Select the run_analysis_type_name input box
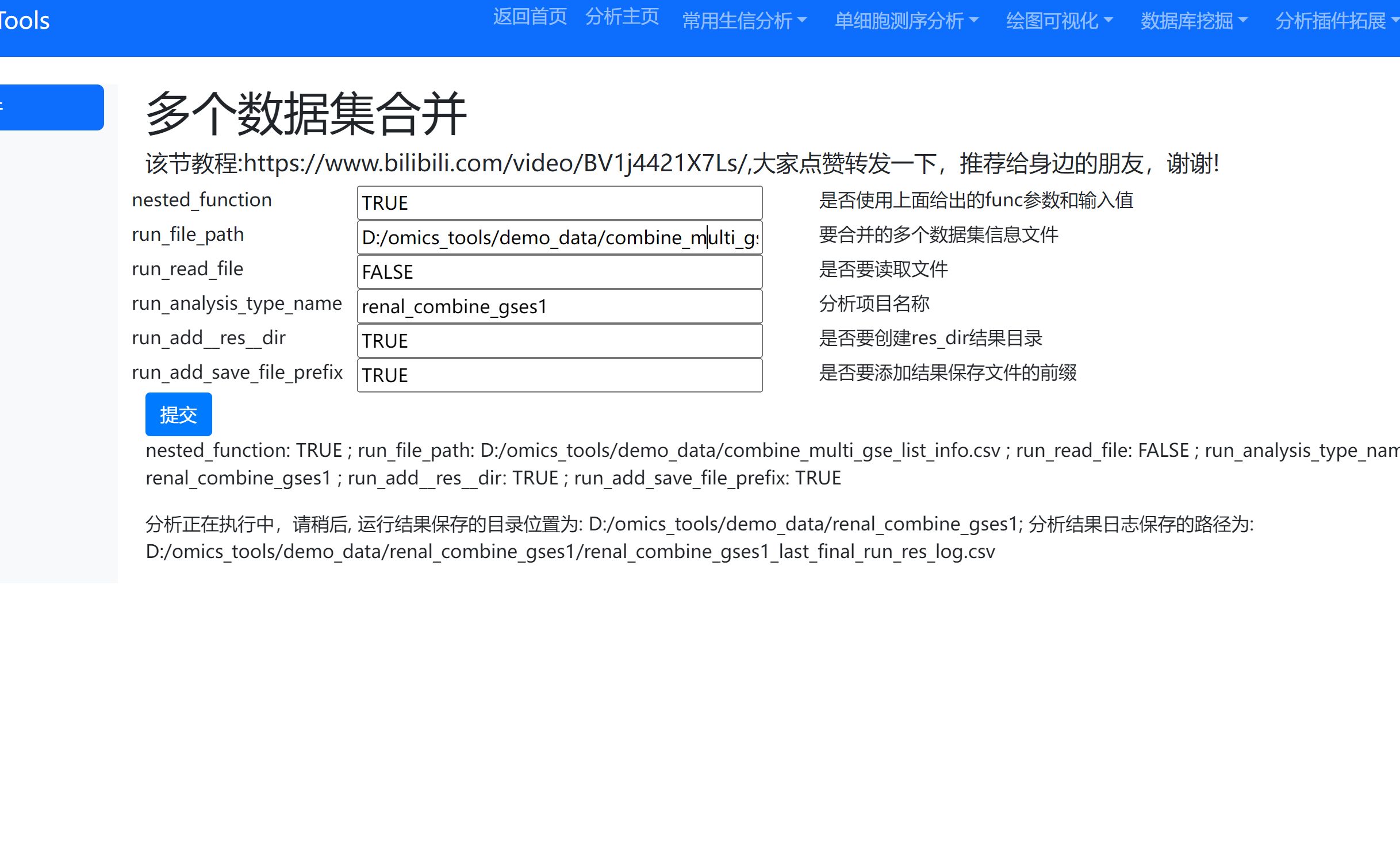This screenshot has width=1400, height=858. point(559,306)
